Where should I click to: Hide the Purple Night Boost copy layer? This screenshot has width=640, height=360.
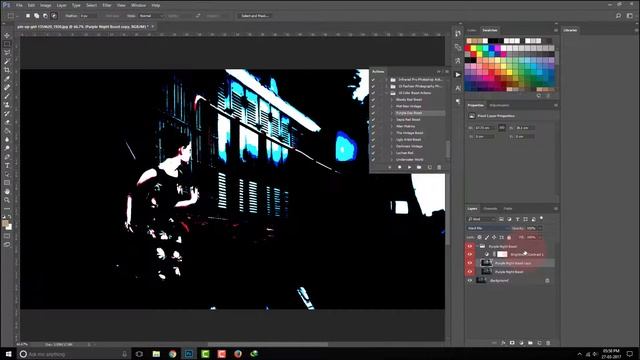(470, 263)
